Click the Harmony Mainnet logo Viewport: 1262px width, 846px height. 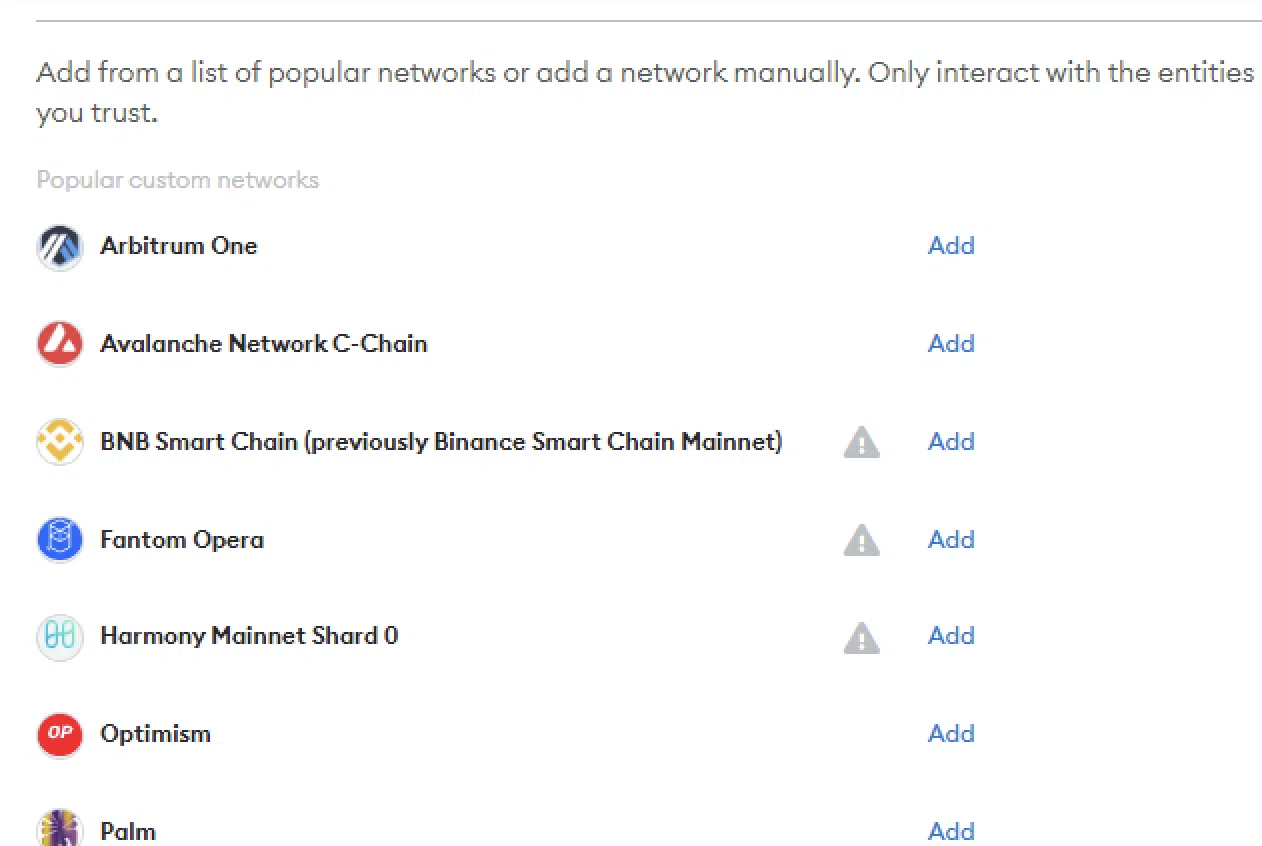59,637
